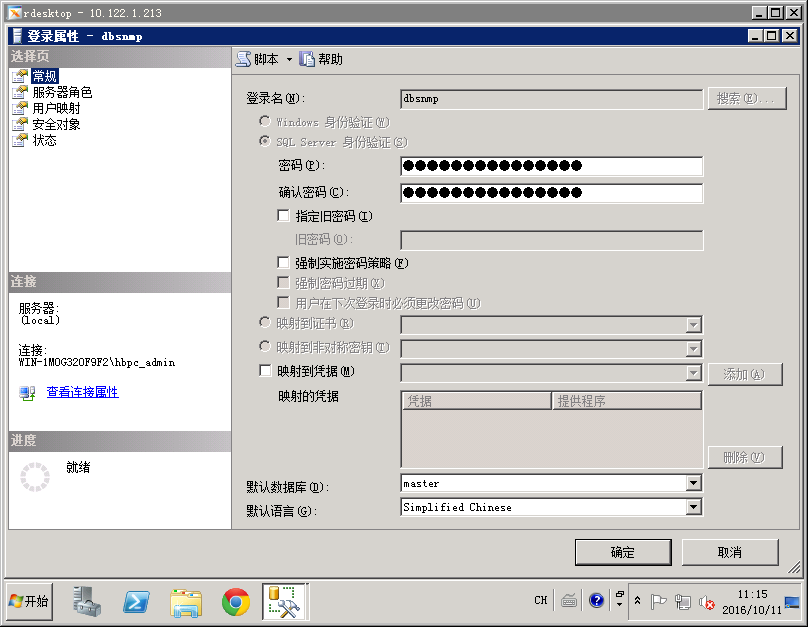Open the 常规 page
This screenshot has width=808, height=627.
point(44,76)
